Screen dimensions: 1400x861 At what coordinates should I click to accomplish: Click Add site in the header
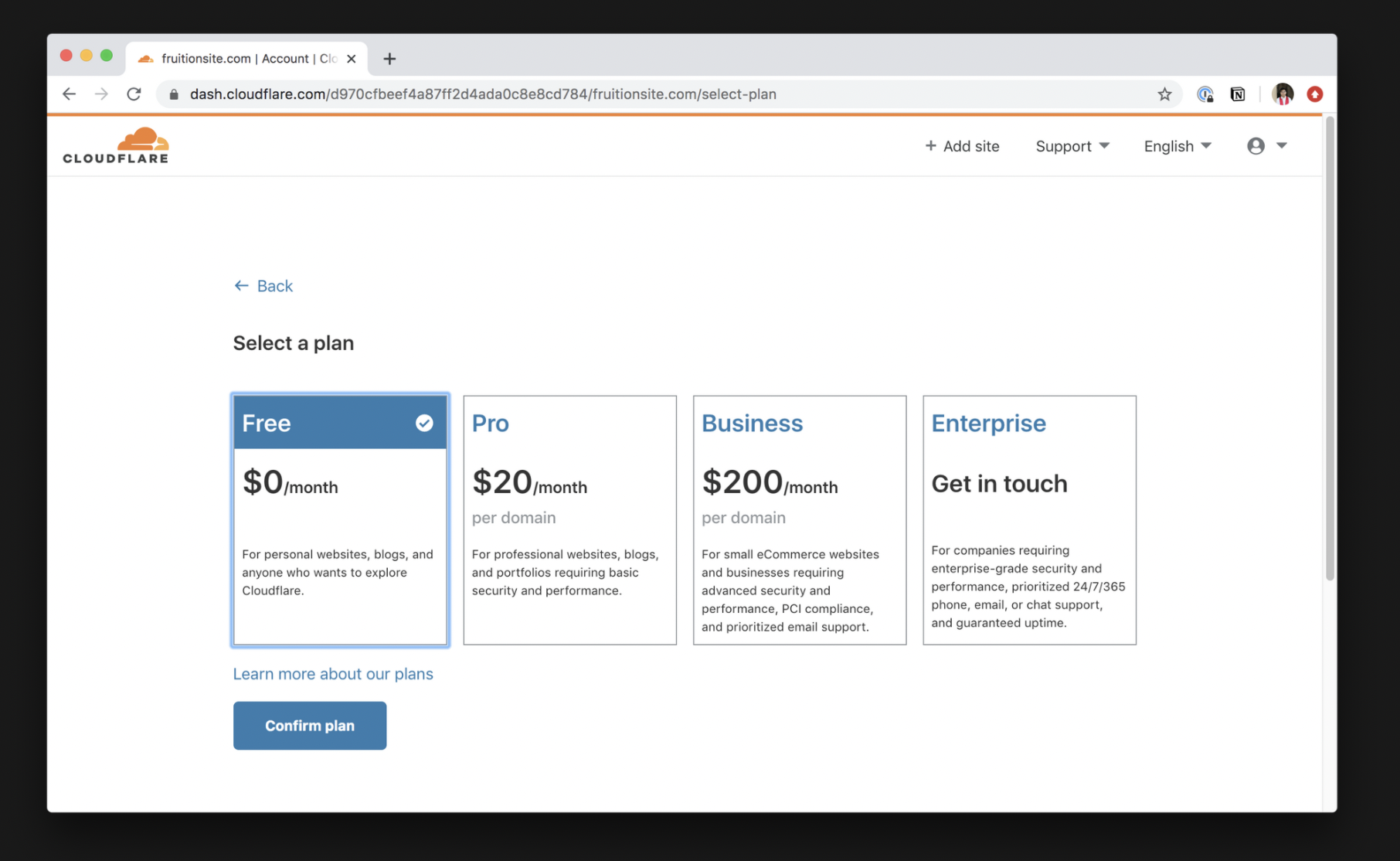962,146
